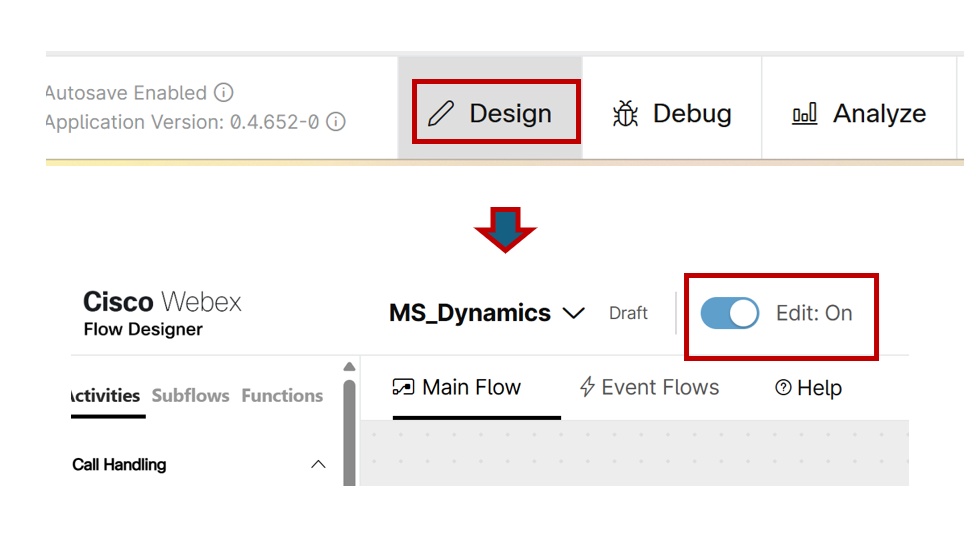Click the lightning bolt Event Flows icon
This screenshot has height=536, width=976.
[x=588, y=387]
